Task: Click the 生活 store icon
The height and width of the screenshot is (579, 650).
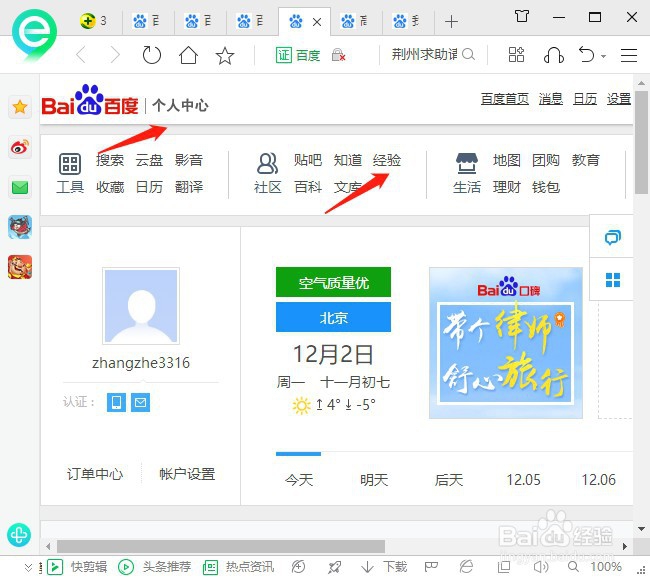Action: click(x=466, y=163)
